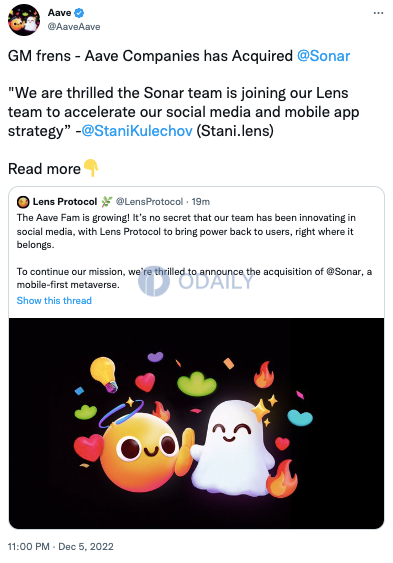This screenshot has width=393, height=563.
Task: Click the blue verified badge beside Aave
Action: (79, 13)
